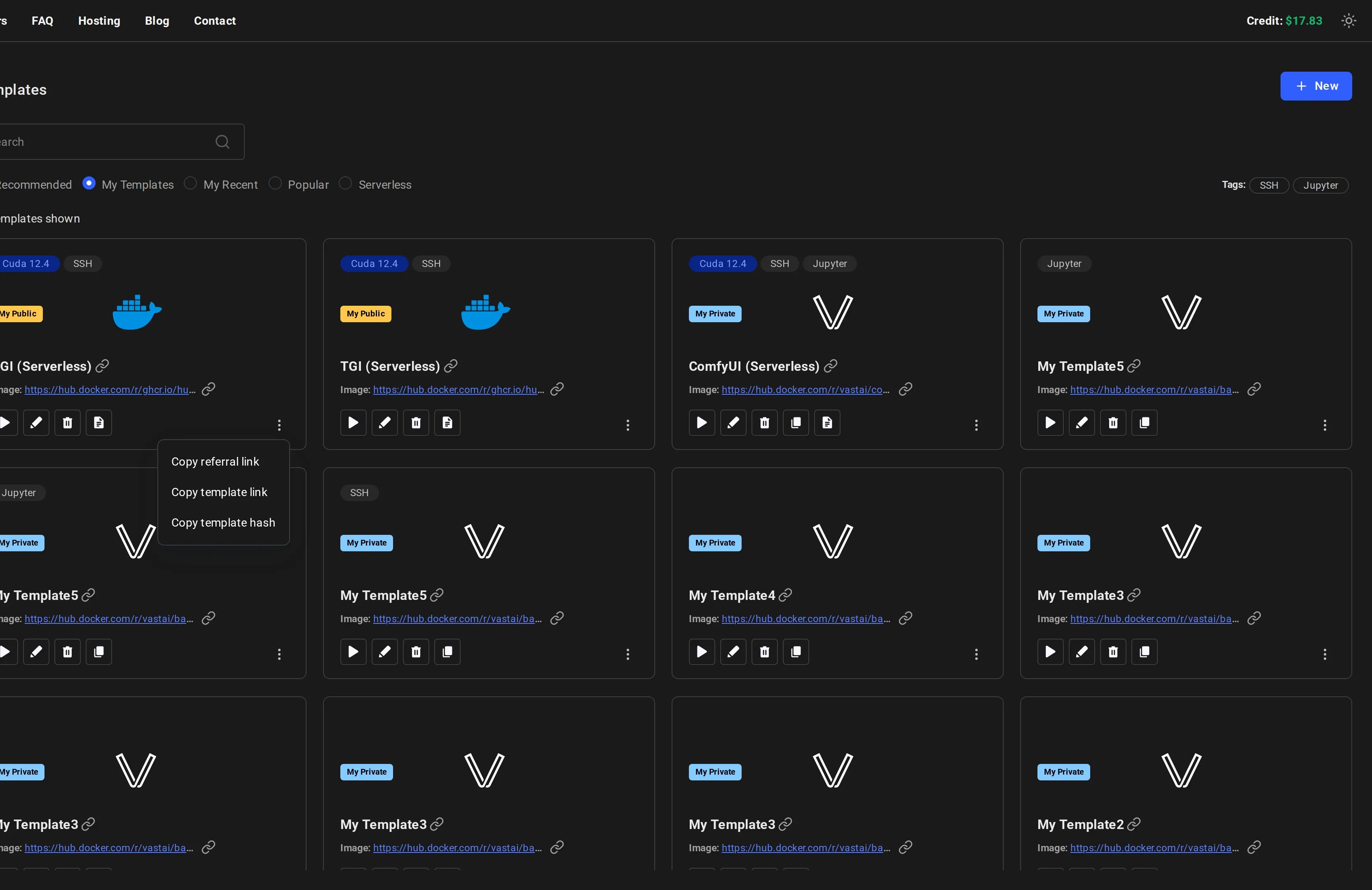1372x890 pixels.
Task: Open the FAQ page in the top navigation
Action: [x=43, y=21]
